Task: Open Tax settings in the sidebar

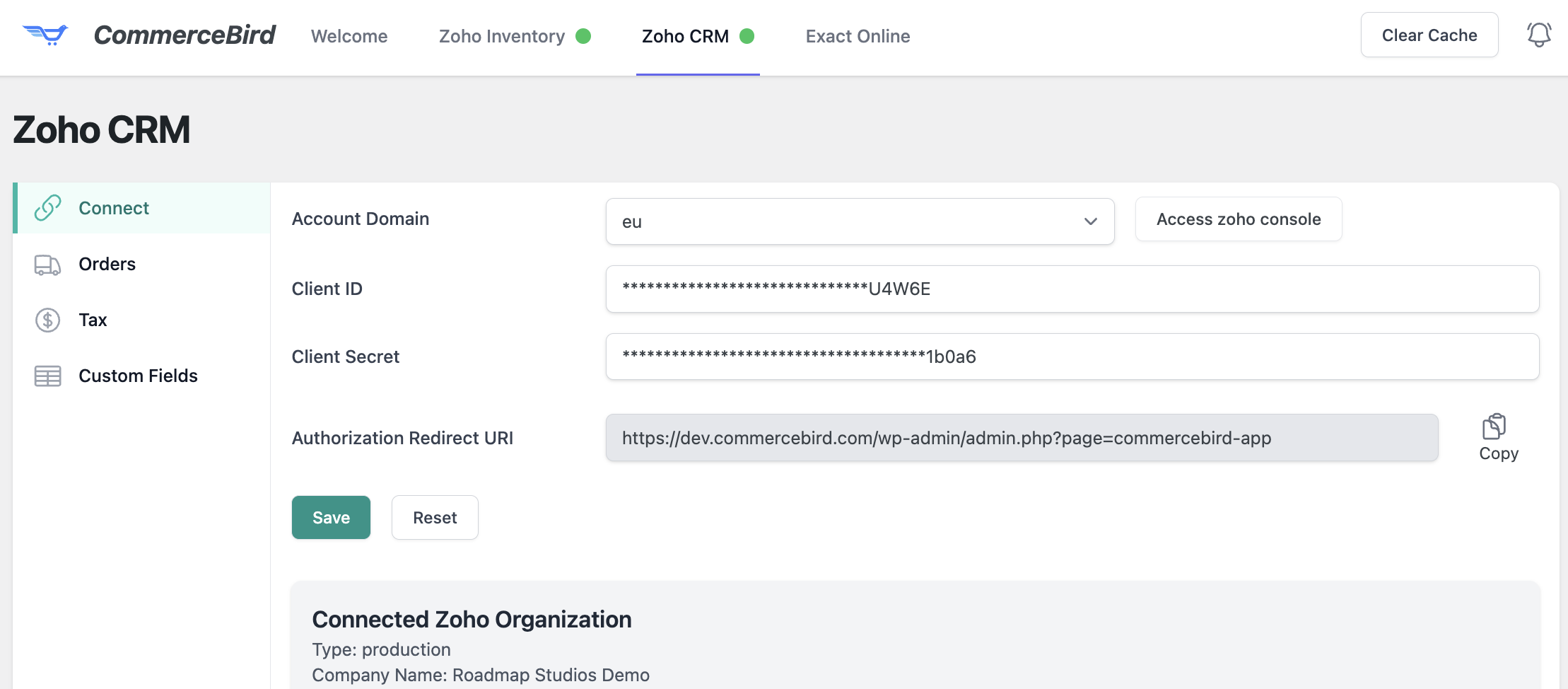Action: [142, 320]
